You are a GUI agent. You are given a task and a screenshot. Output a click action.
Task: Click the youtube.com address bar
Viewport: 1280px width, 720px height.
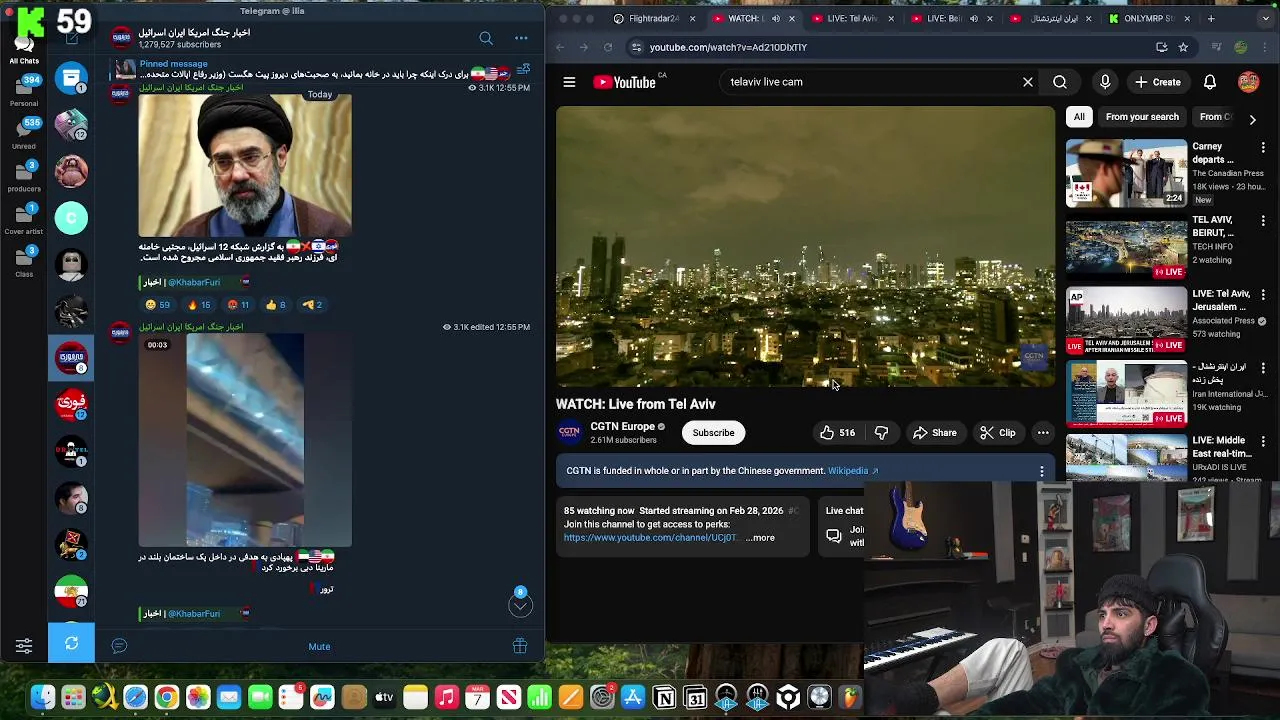(890, 47)
